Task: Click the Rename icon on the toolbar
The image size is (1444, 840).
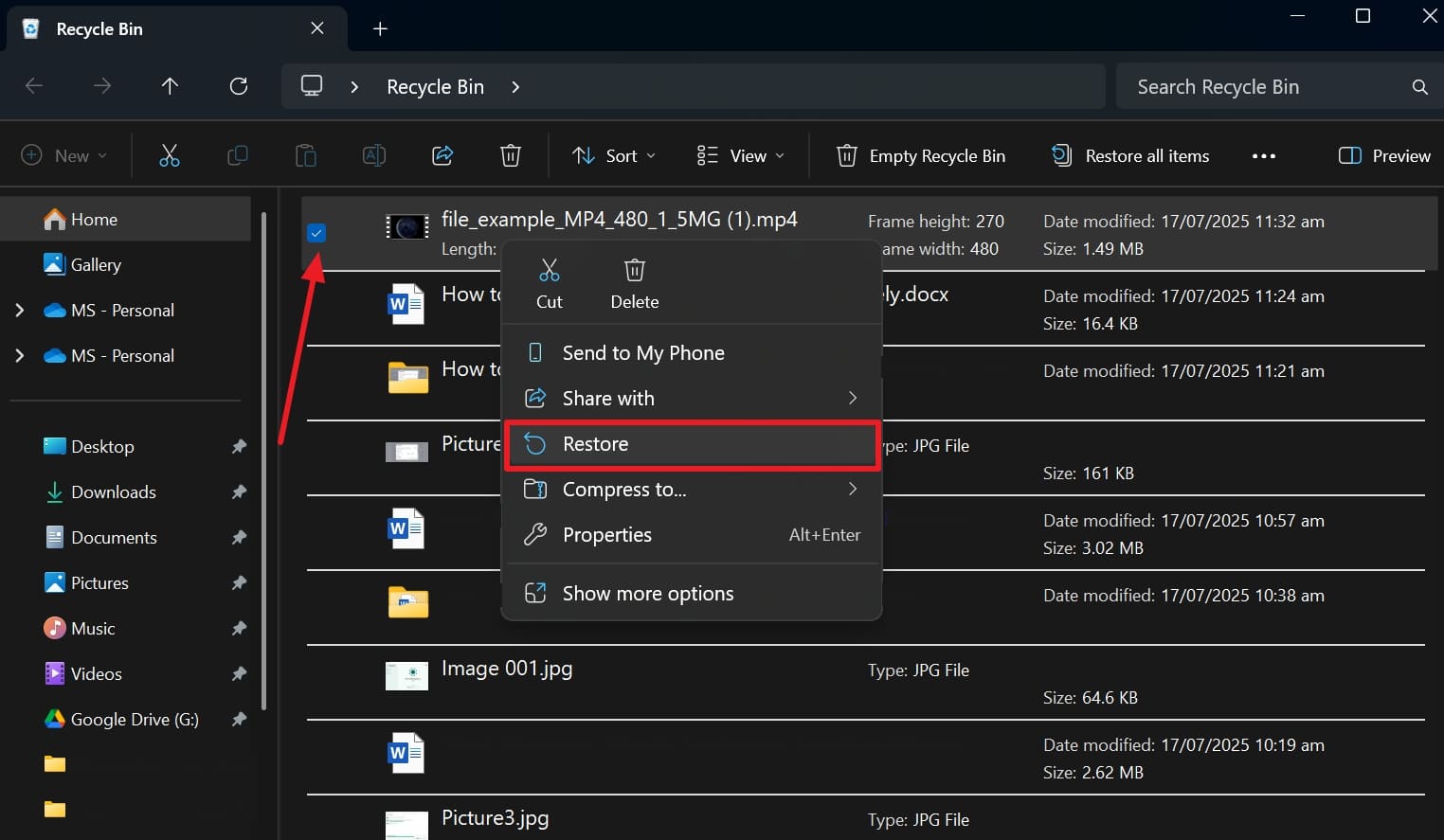Action: (x=374, y=155)
